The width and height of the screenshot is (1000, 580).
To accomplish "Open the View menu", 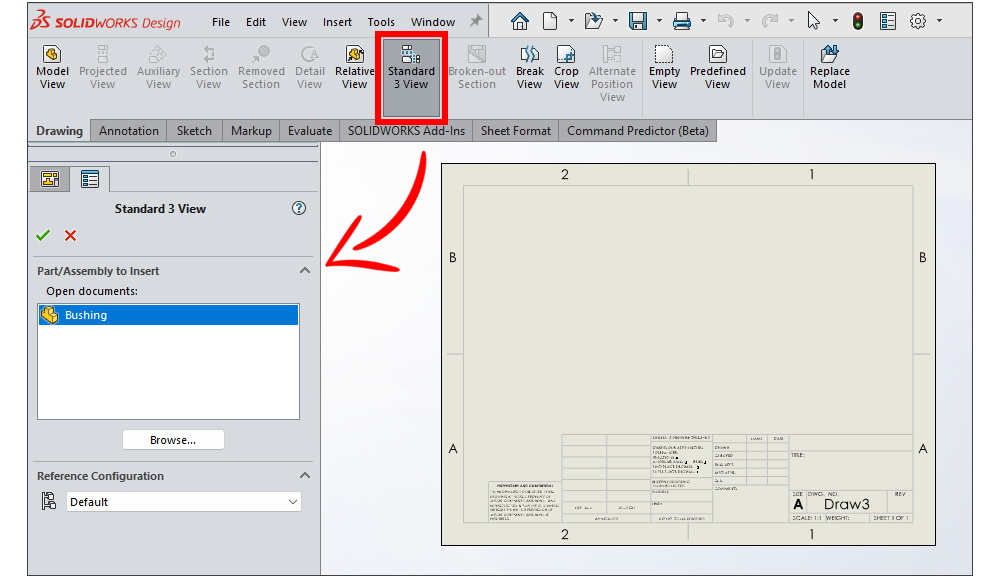I will pyautogui.click(x=294, y=22).
